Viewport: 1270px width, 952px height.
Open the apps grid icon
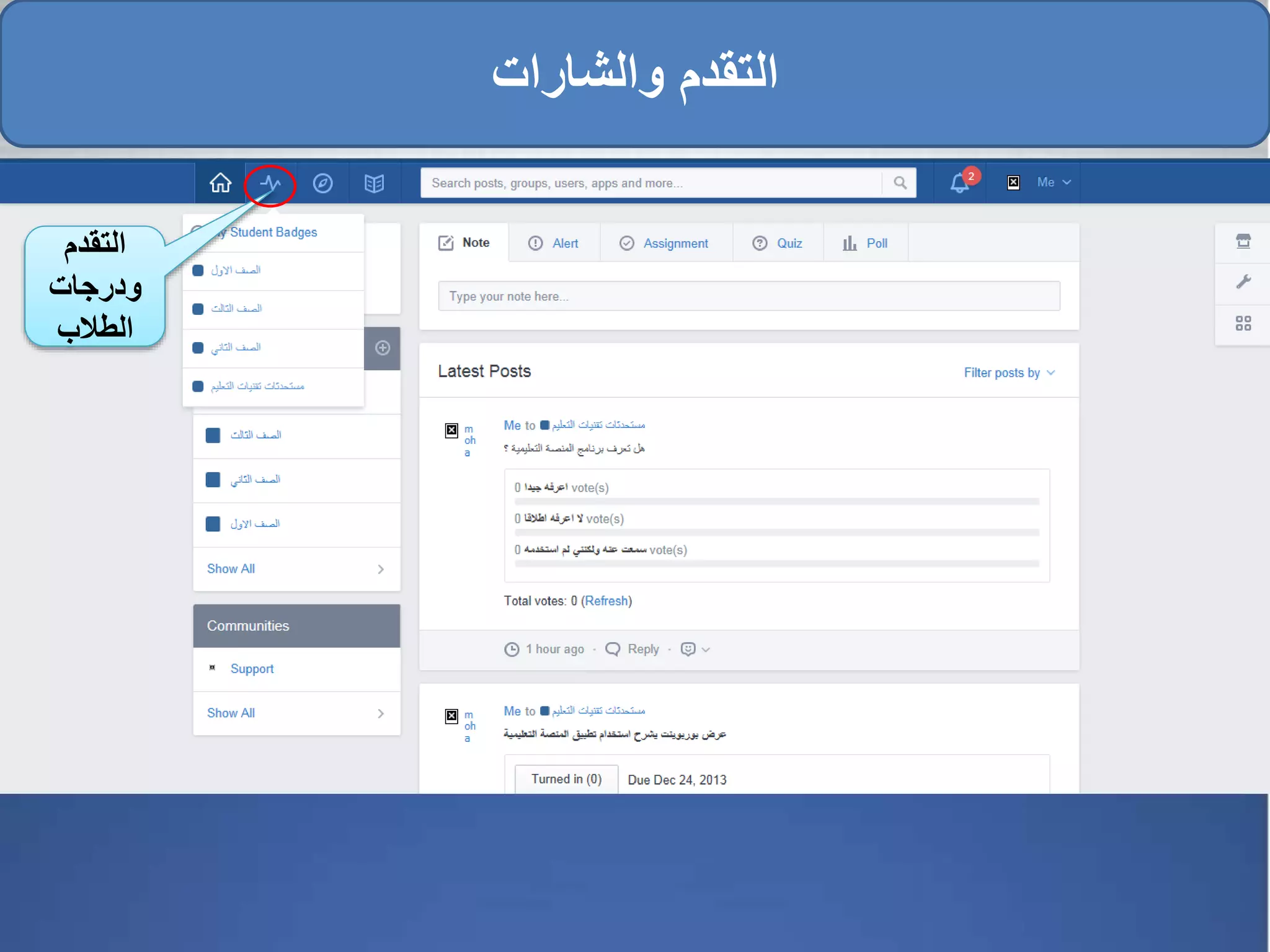tap(1243, 323)
